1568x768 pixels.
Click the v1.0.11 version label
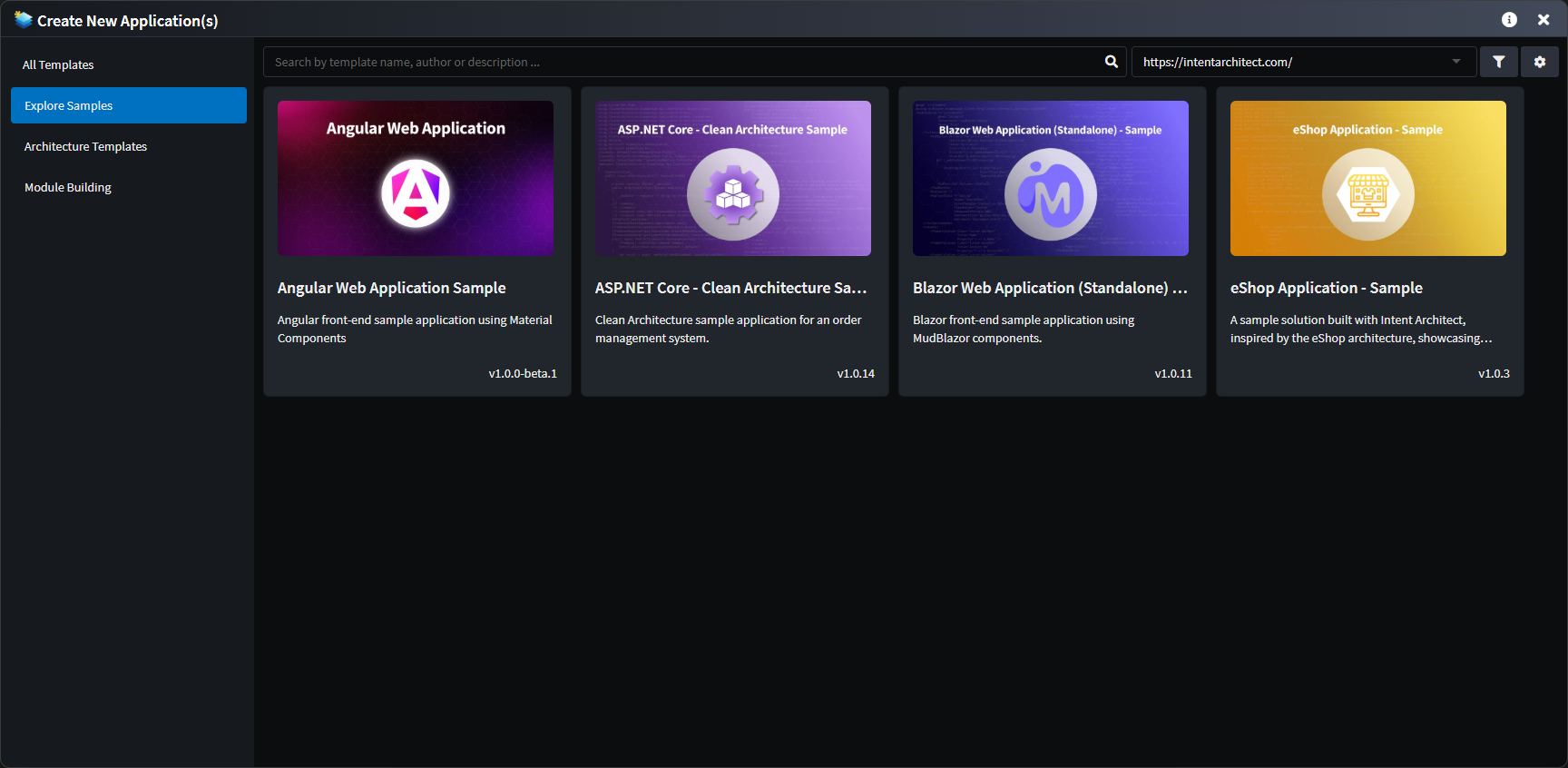tap(1173, 373)
